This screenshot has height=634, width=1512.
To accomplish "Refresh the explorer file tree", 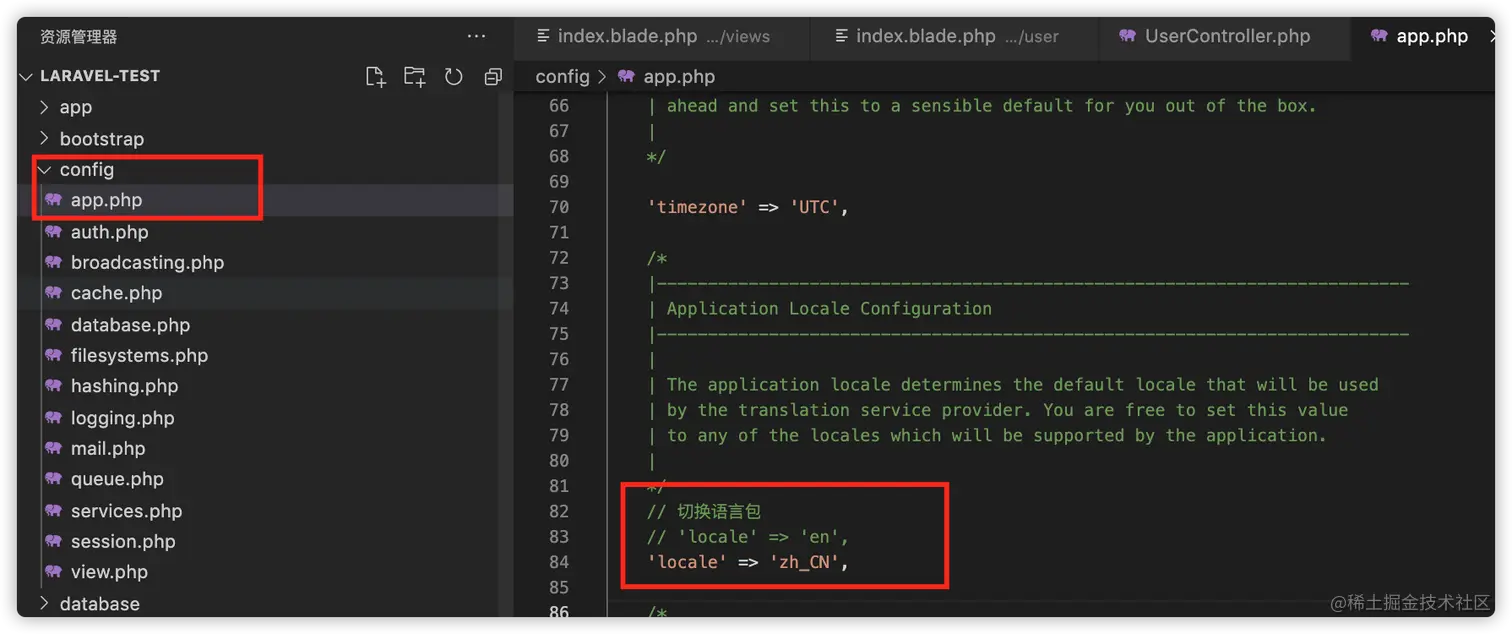I will click(453, 77).
